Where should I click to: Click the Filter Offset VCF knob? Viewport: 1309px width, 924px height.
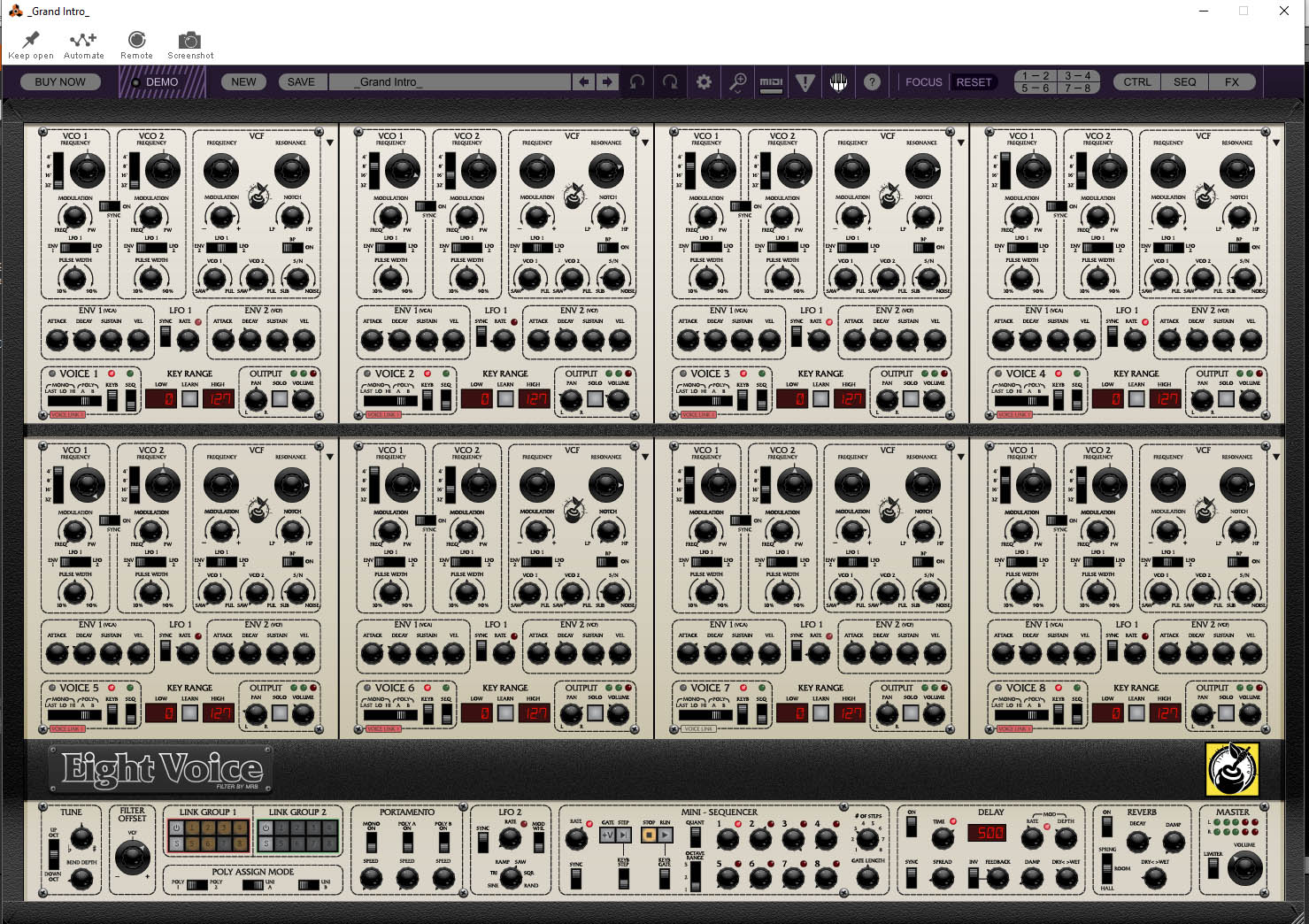pos(133,856)
